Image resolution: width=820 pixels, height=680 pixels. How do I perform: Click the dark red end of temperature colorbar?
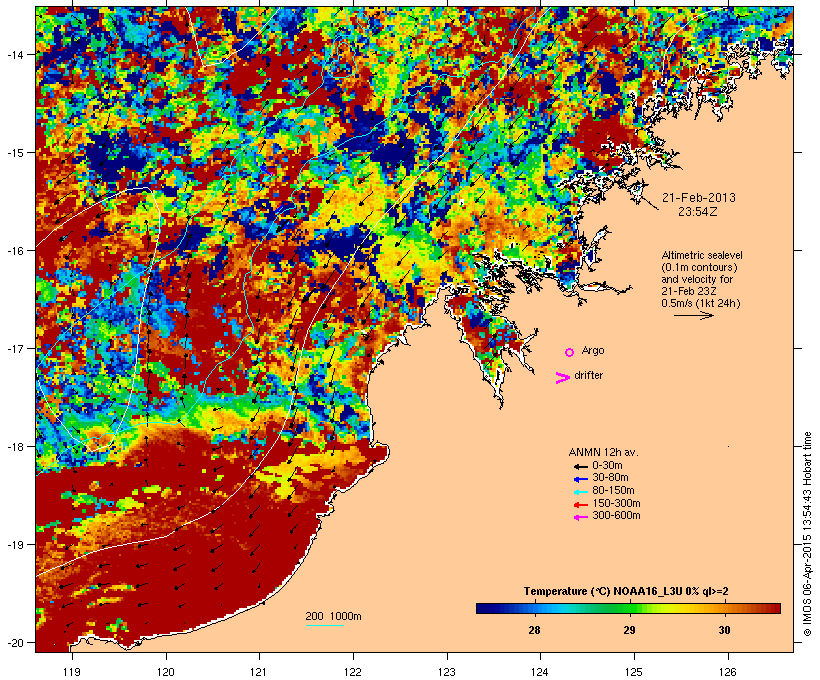click(775, 608)
